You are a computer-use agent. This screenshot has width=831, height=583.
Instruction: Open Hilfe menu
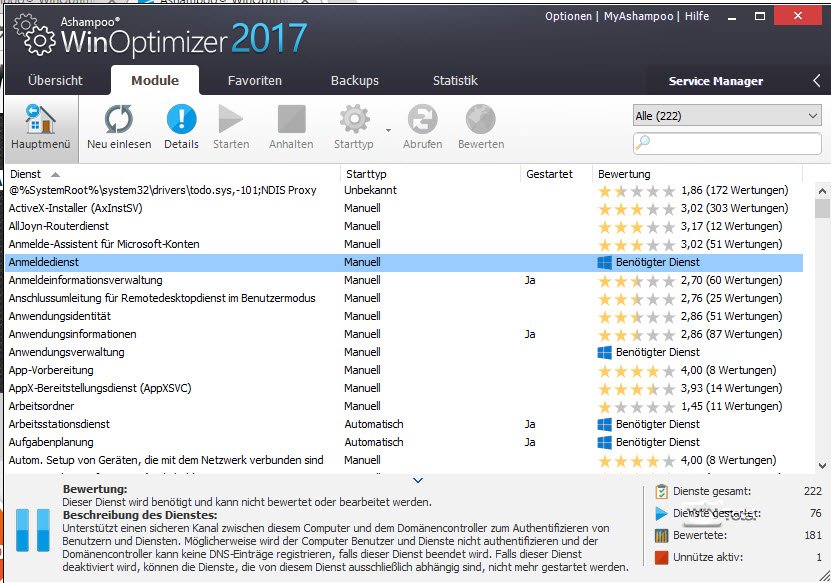tap(697, 16)
